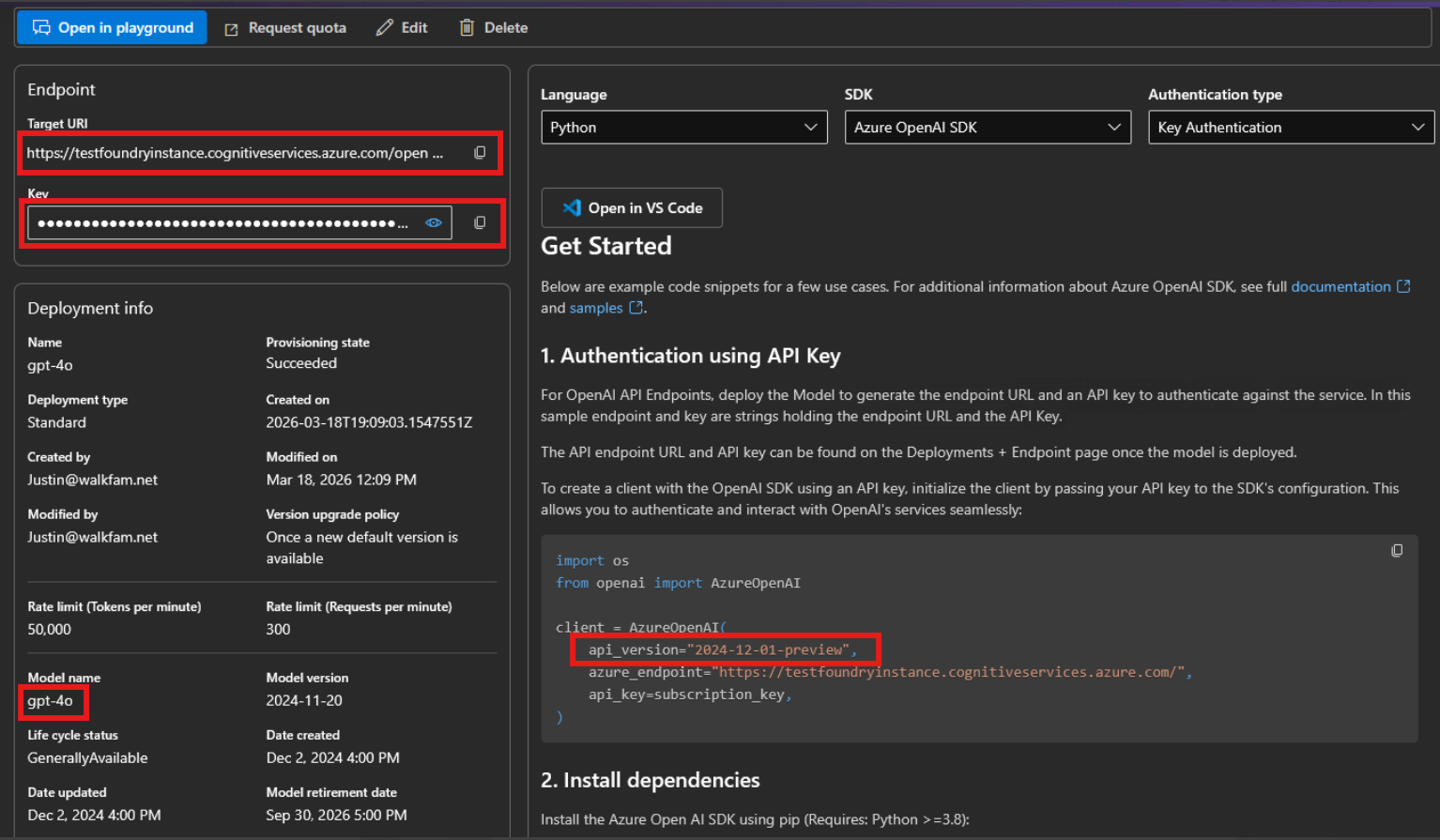Delete the deployment

(494, 28)
